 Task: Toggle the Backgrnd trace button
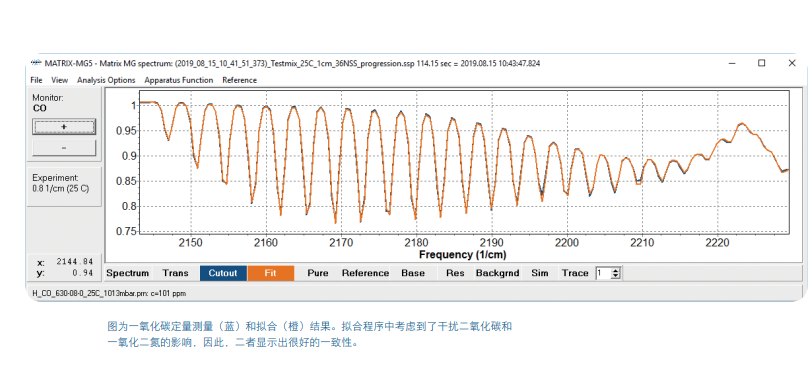coord(497,273)
